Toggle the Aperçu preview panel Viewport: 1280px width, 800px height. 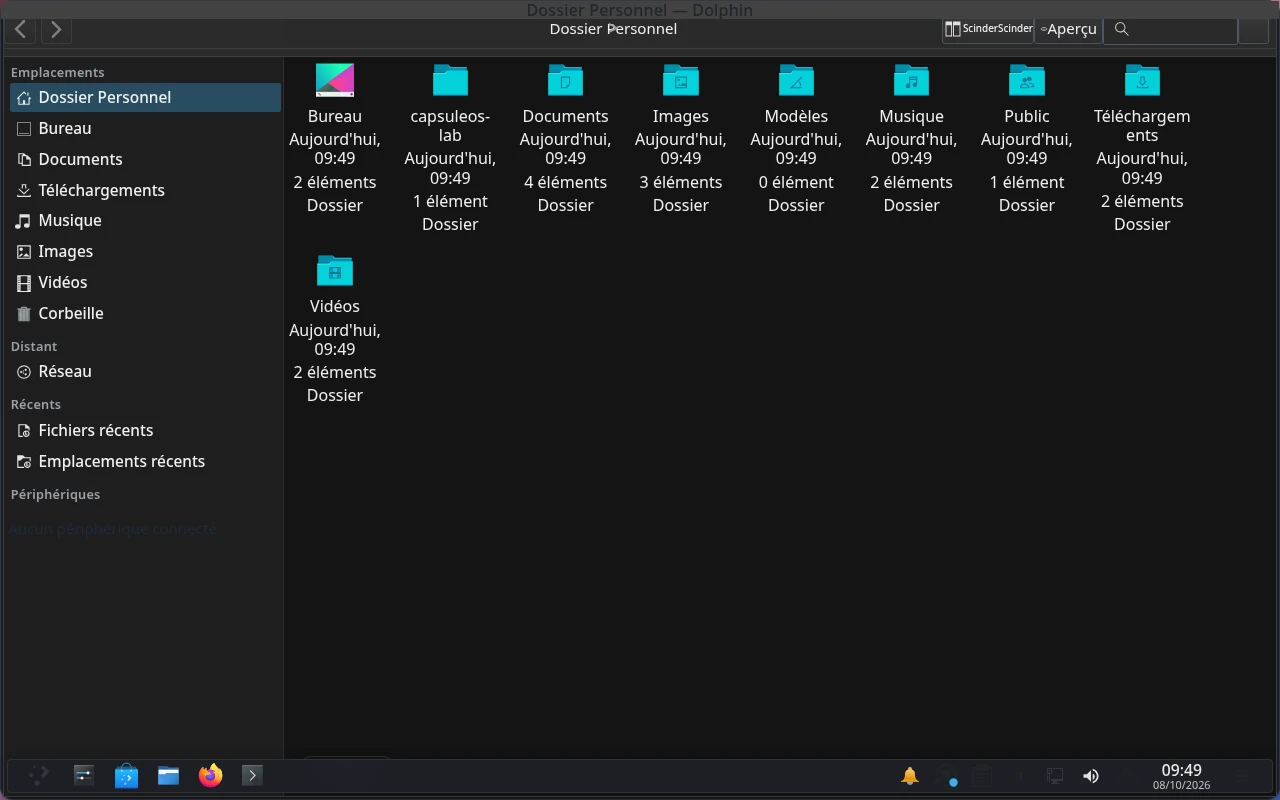(x=1068, y=29)
